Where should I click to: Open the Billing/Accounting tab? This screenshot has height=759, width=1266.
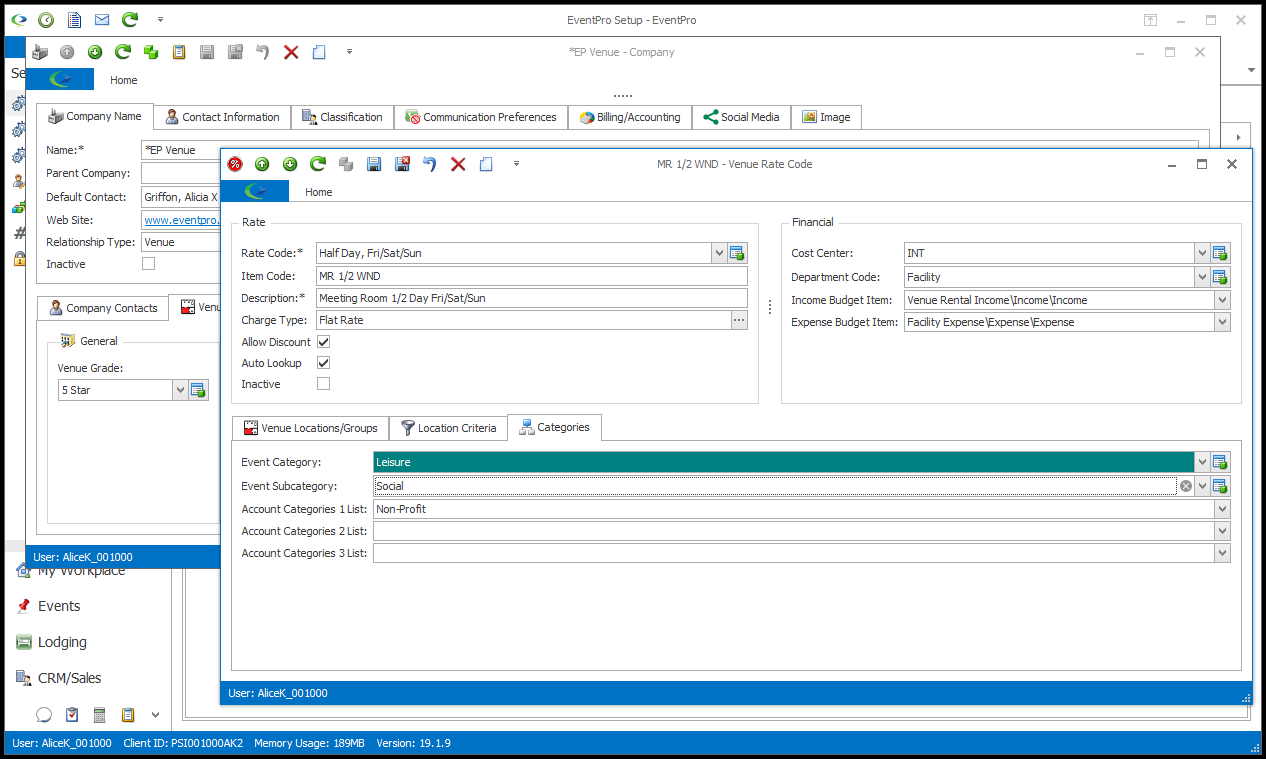point(630,117)
